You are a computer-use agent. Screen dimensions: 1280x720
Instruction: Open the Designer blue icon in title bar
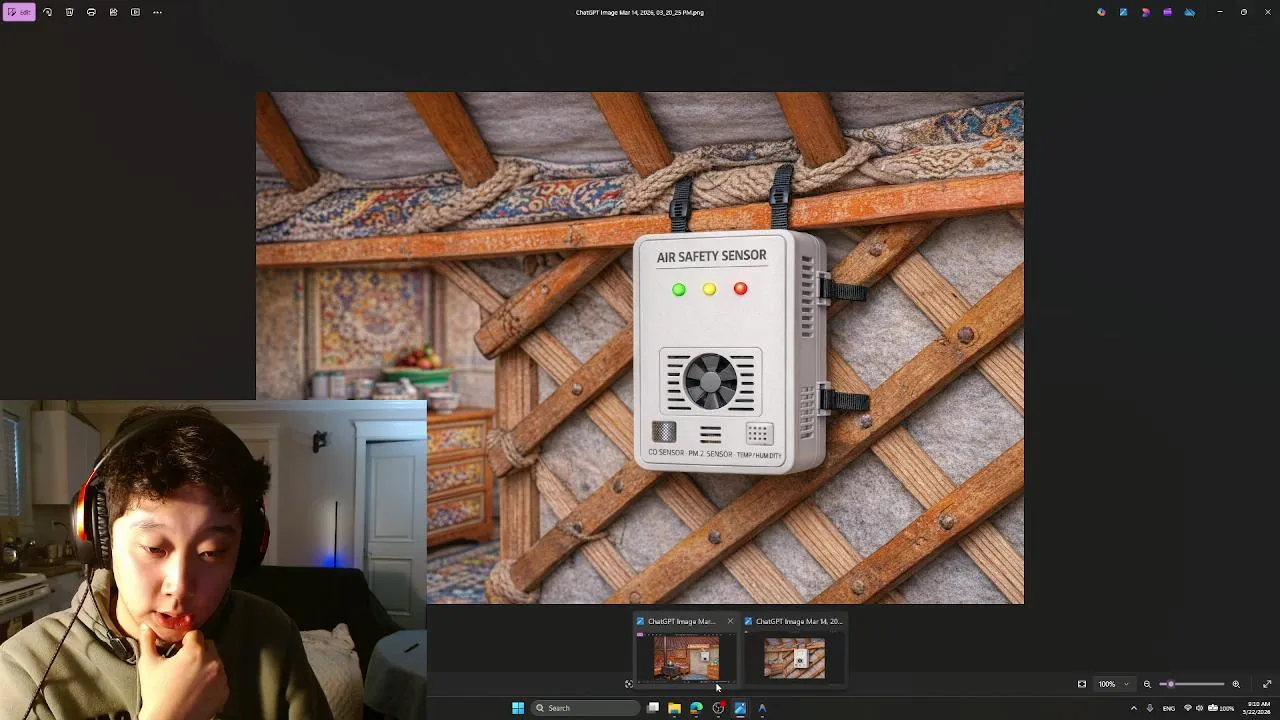tap(1123, 12)
